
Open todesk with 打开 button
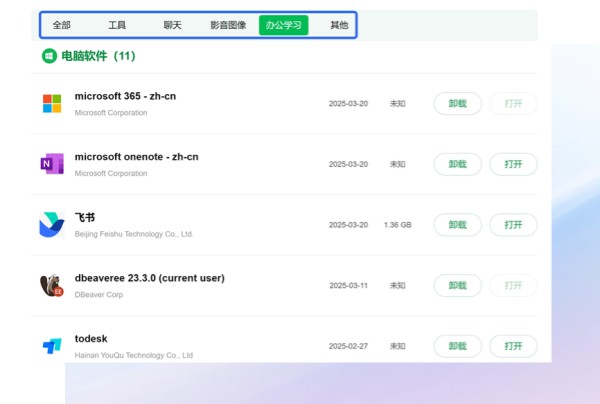point(513,346)
